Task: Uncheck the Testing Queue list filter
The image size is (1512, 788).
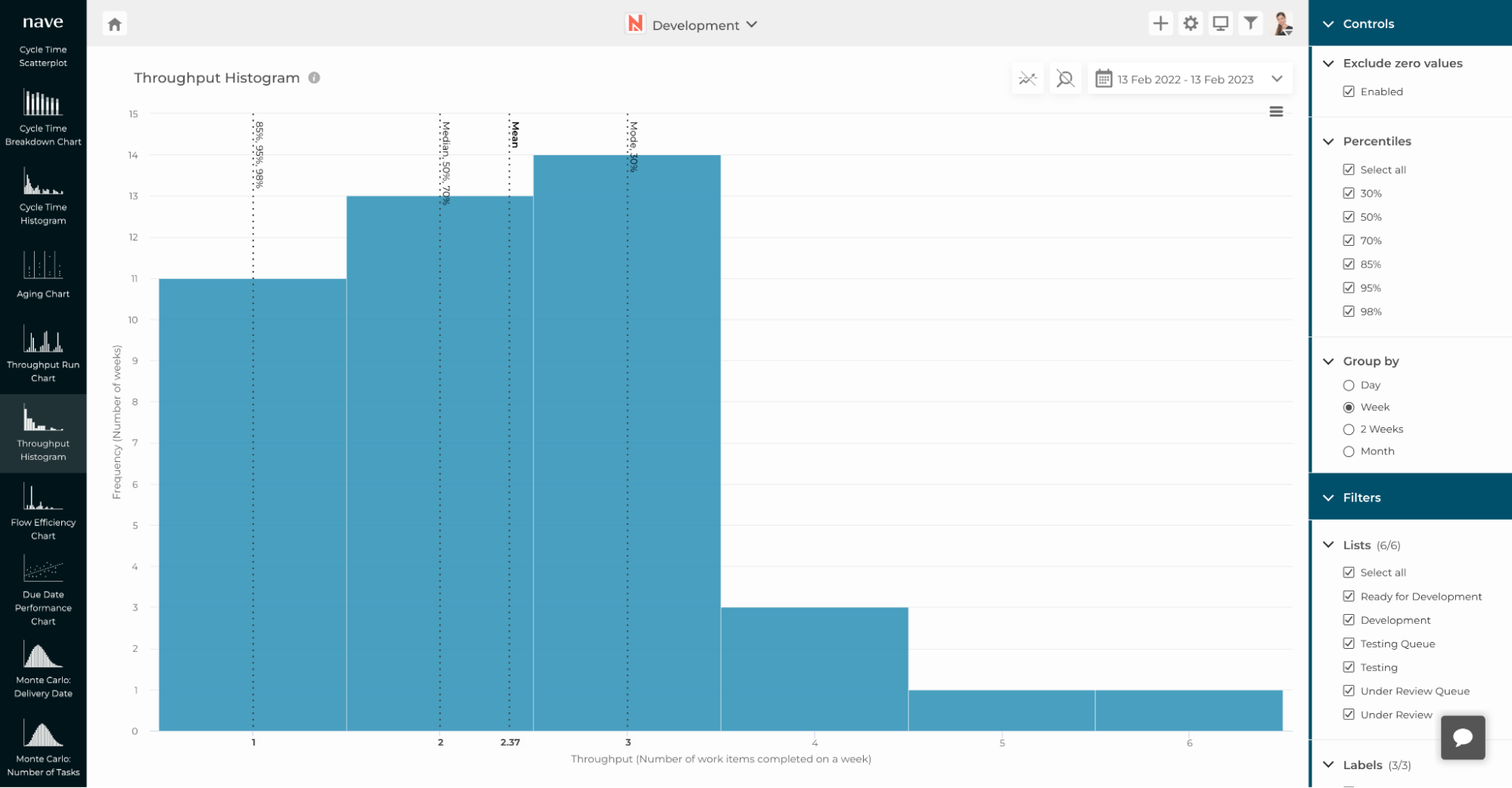Action: (x=1349, y=644)
